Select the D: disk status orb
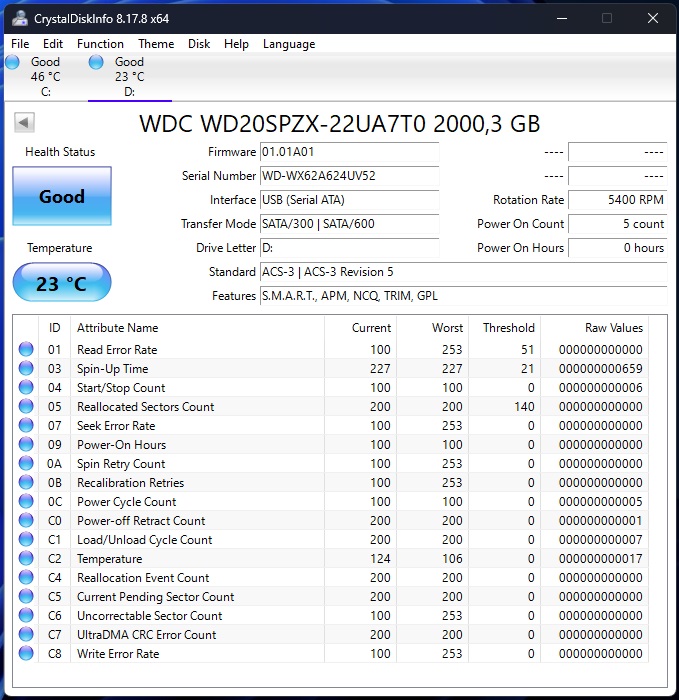 tap(96, 62)
